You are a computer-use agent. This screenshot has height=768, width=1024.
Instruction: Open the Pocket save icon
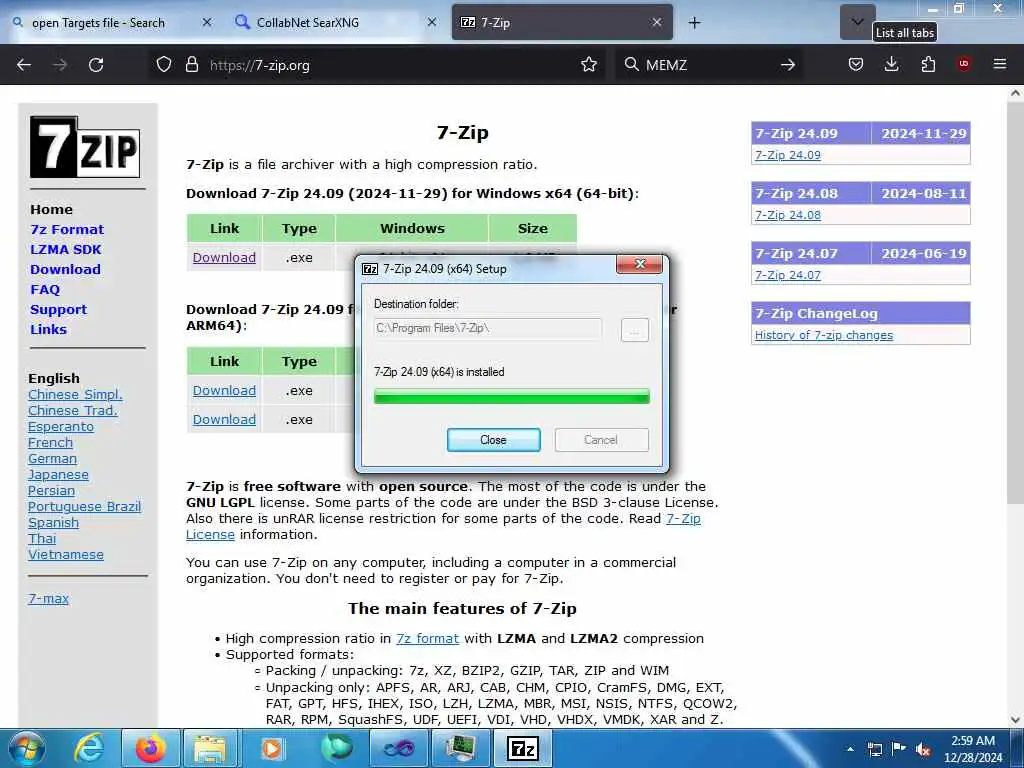click(x=856, y=64)
